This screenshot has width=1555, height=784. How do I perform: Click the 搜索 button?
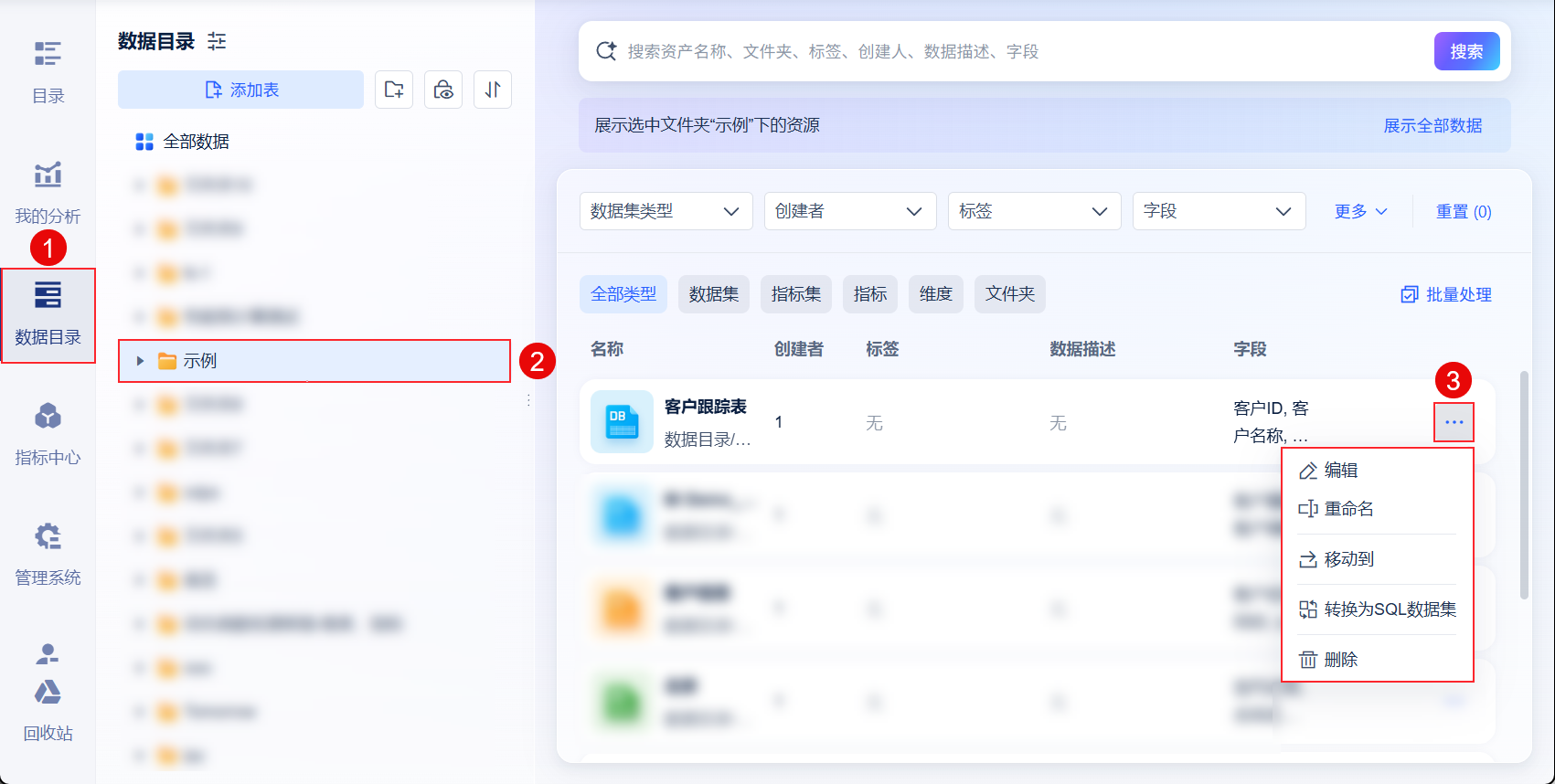[x=1466, y=52]
